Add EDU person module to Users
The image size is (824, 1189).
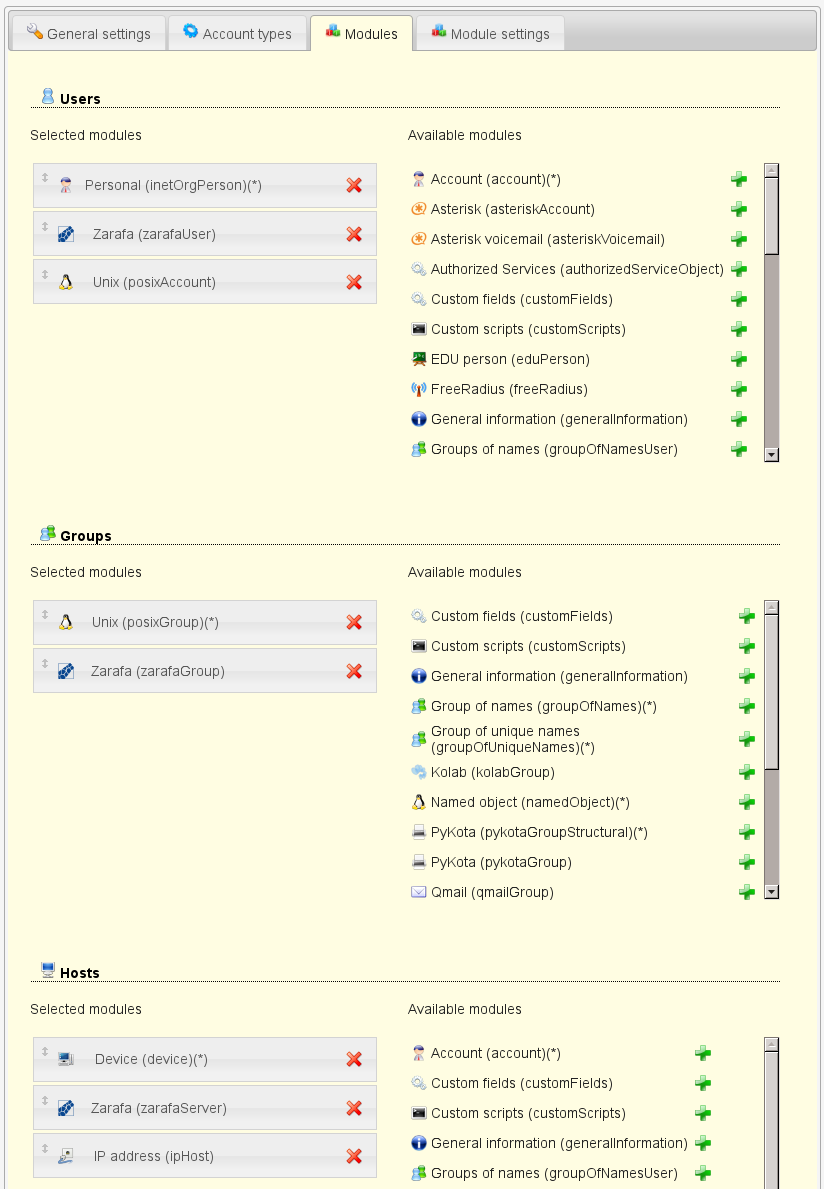(x=738, y=359)
